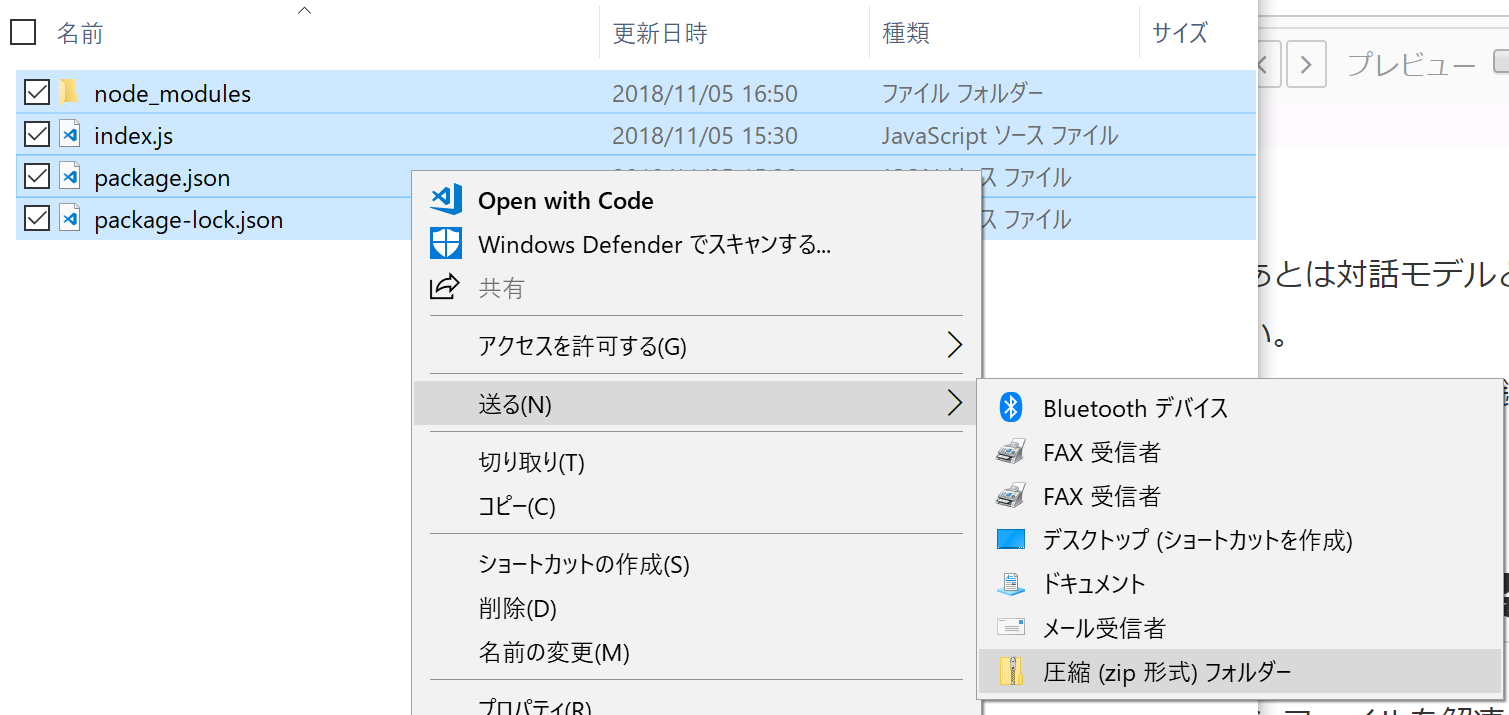This screenshot has width=1509, height=715.
Task: Select the Bluetooth デバイス icon in the send menu
Action: [x=1010, y=408]
